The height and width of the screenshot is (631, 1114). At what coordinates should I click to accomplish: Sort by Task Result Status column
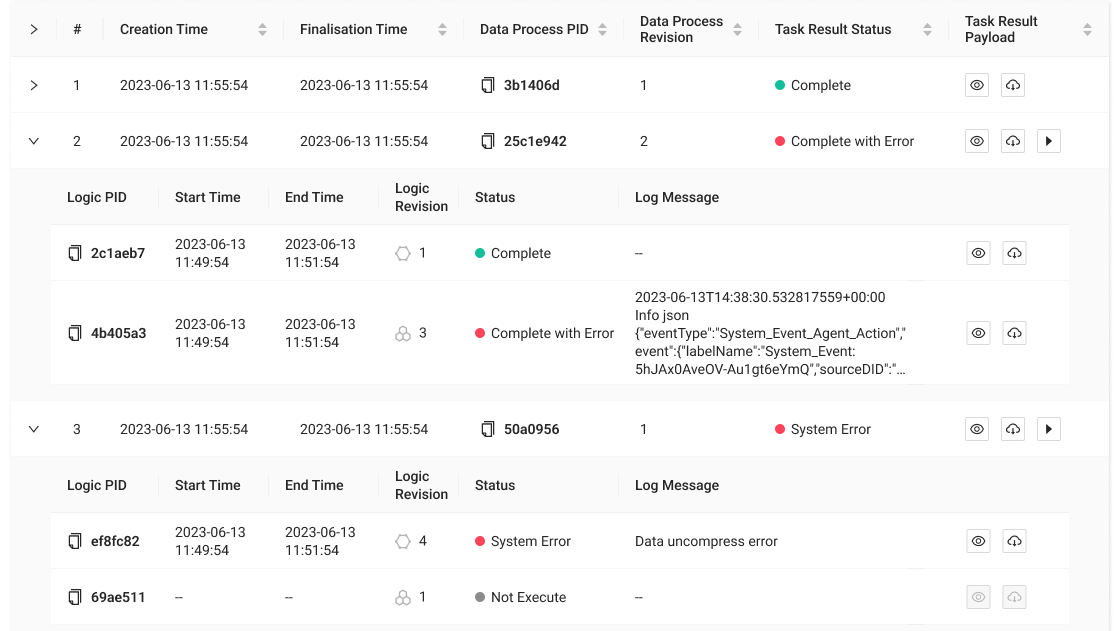927,30
